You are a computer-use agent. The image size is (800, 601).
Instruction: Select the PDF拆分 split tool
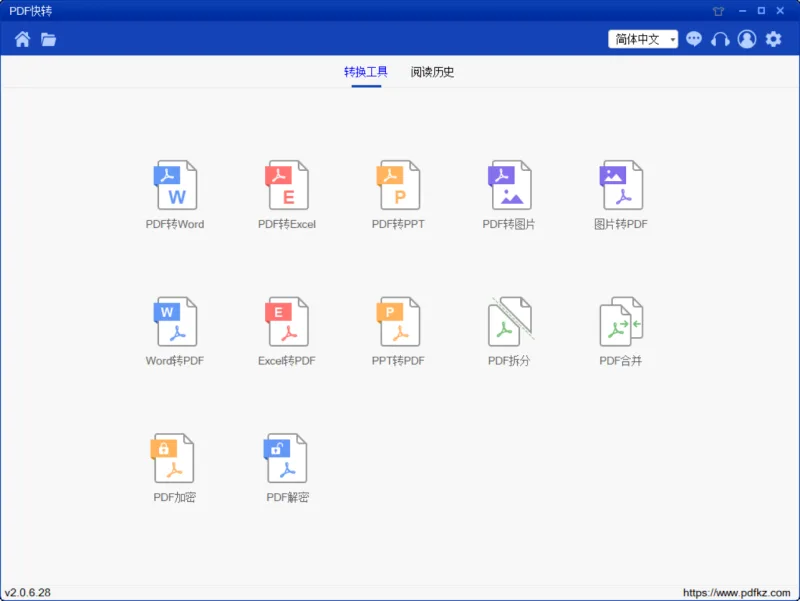[509, 332]
